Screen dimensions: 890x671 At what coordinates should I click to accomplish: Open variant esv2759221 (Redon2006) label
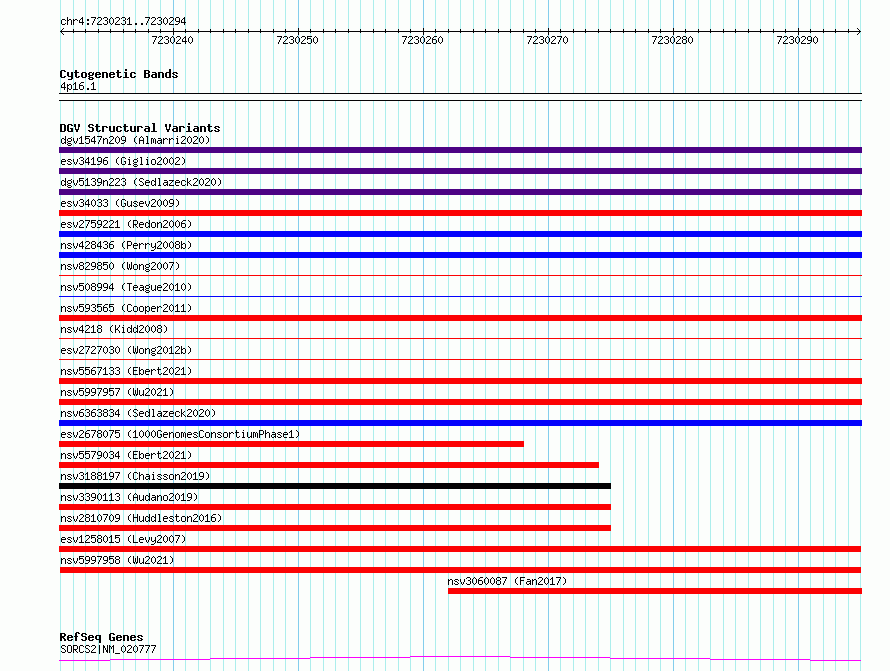pos(126,224)
